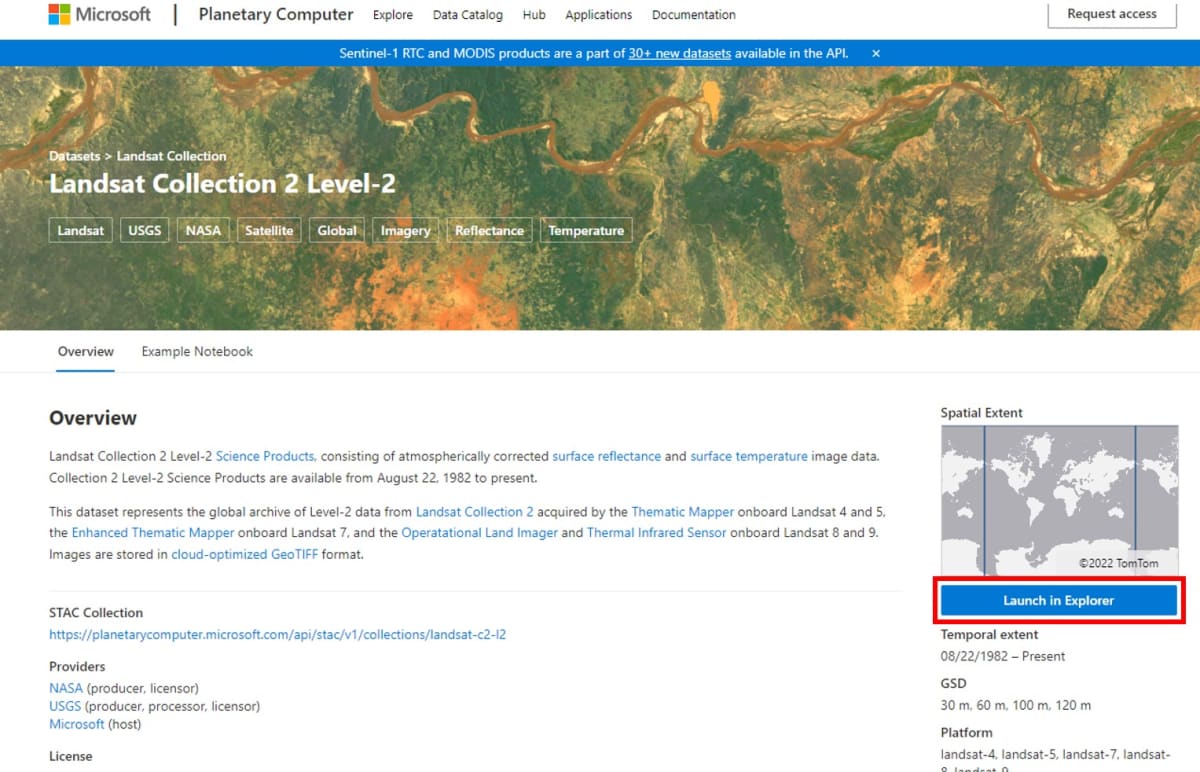1200x772 pixels.
Task: Select the Reflectance tag
Action: point(489,230)
